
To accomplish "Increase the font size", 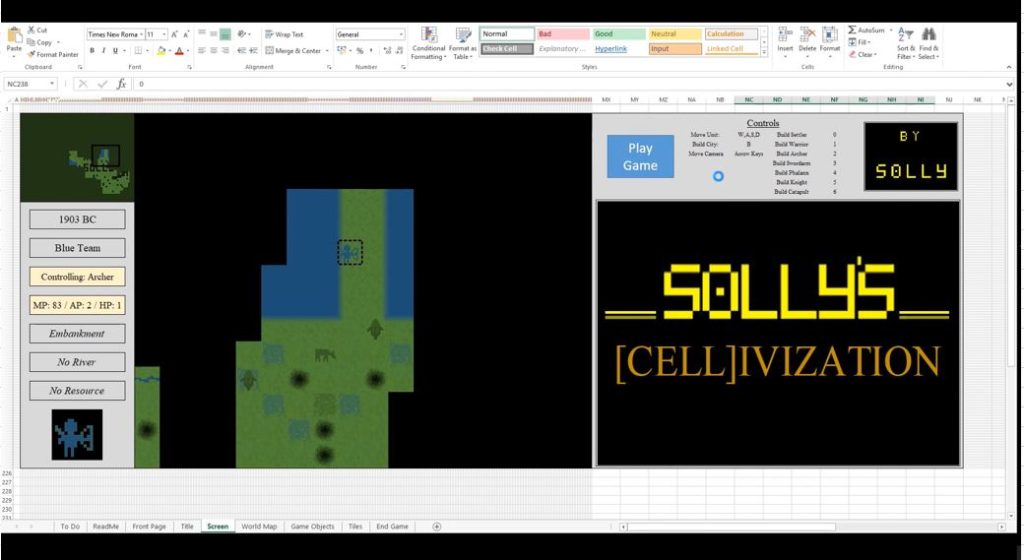I will (175, 35).
